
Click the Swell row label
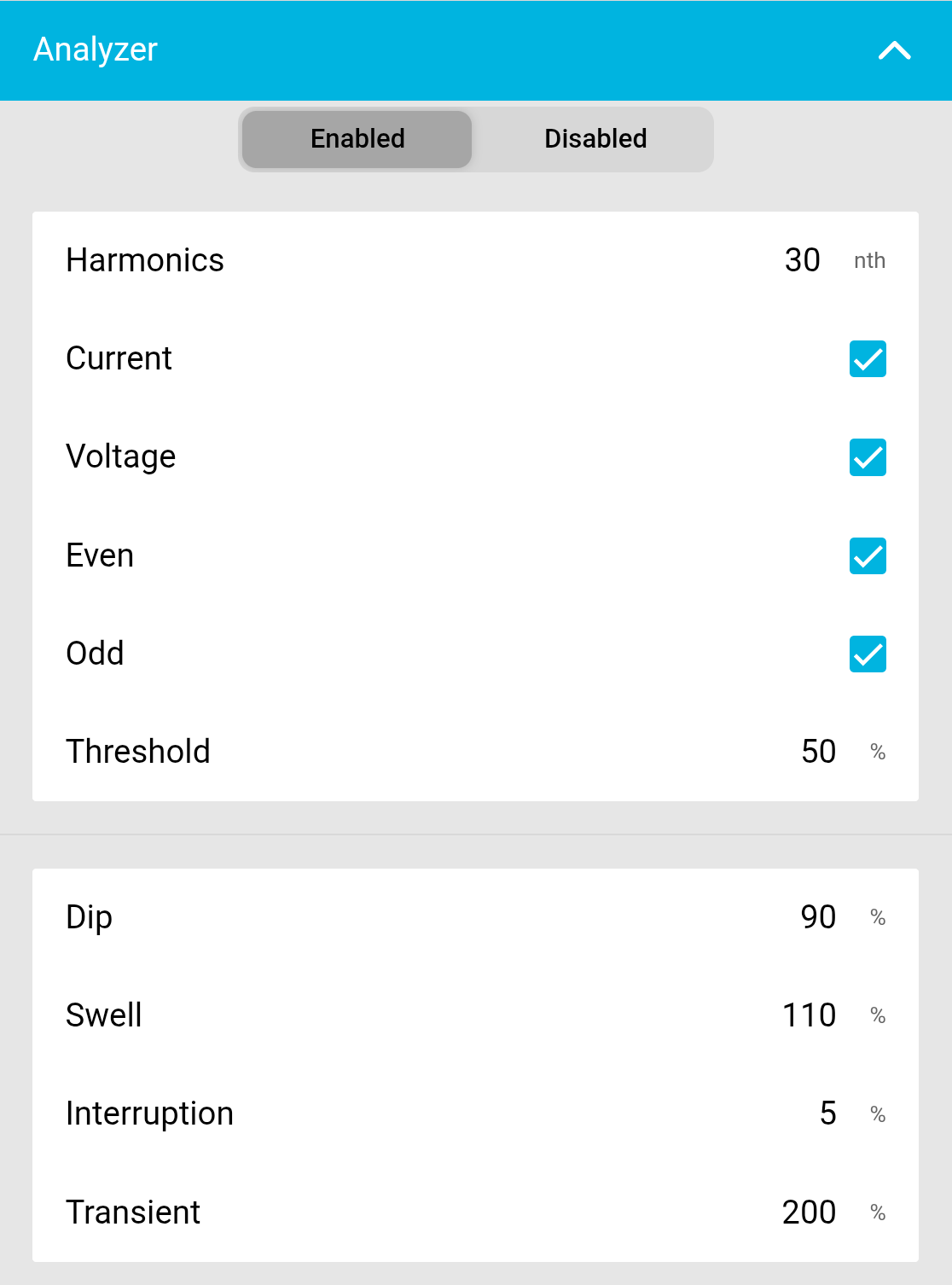tap(104, 1015)
